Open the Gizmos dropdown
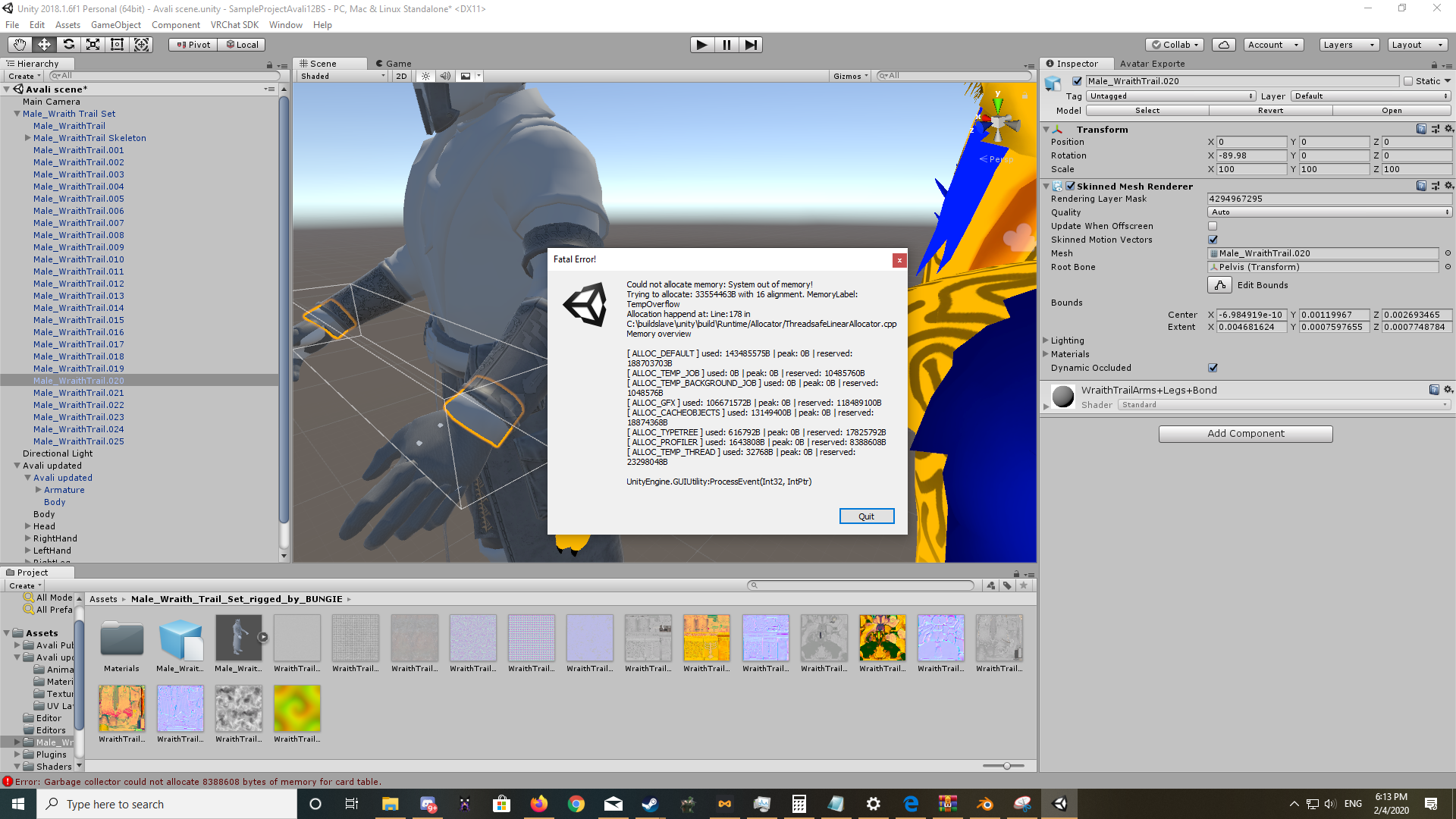 (x=850, y=76)
